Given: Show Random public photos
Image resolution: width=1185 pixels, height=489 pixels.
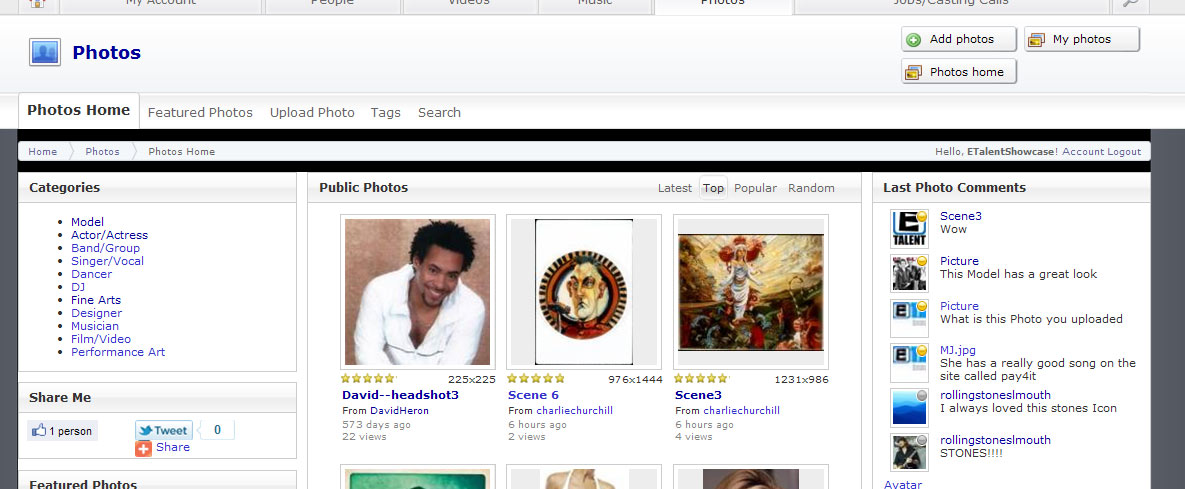Looking at the screenshot, I should coord(811,188).
